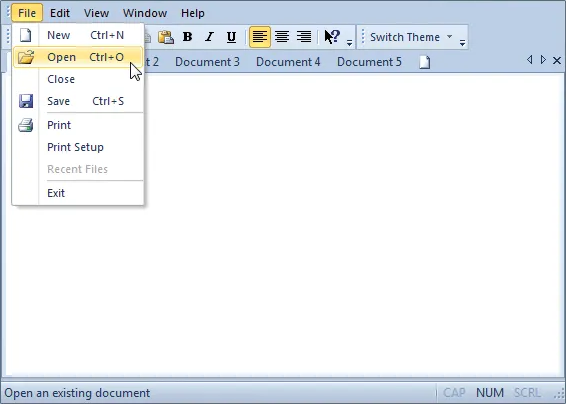Select Align Left paragraph icon
The width and height of the screenshot is (566, 404).
[x=260, y=37]
